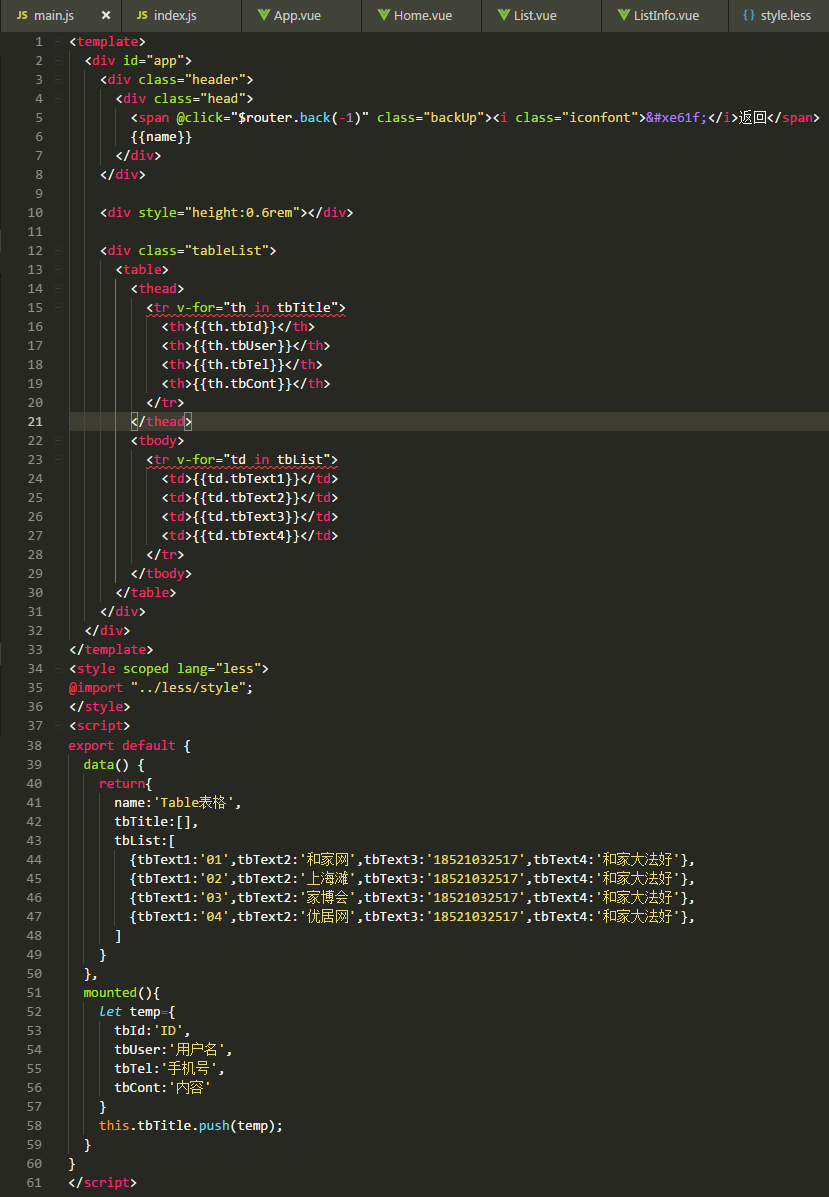The width and height of the screenshot is (829, 1197).
Task: Click the this.tbTitle.push(temp) statement
Action: 191,1126
